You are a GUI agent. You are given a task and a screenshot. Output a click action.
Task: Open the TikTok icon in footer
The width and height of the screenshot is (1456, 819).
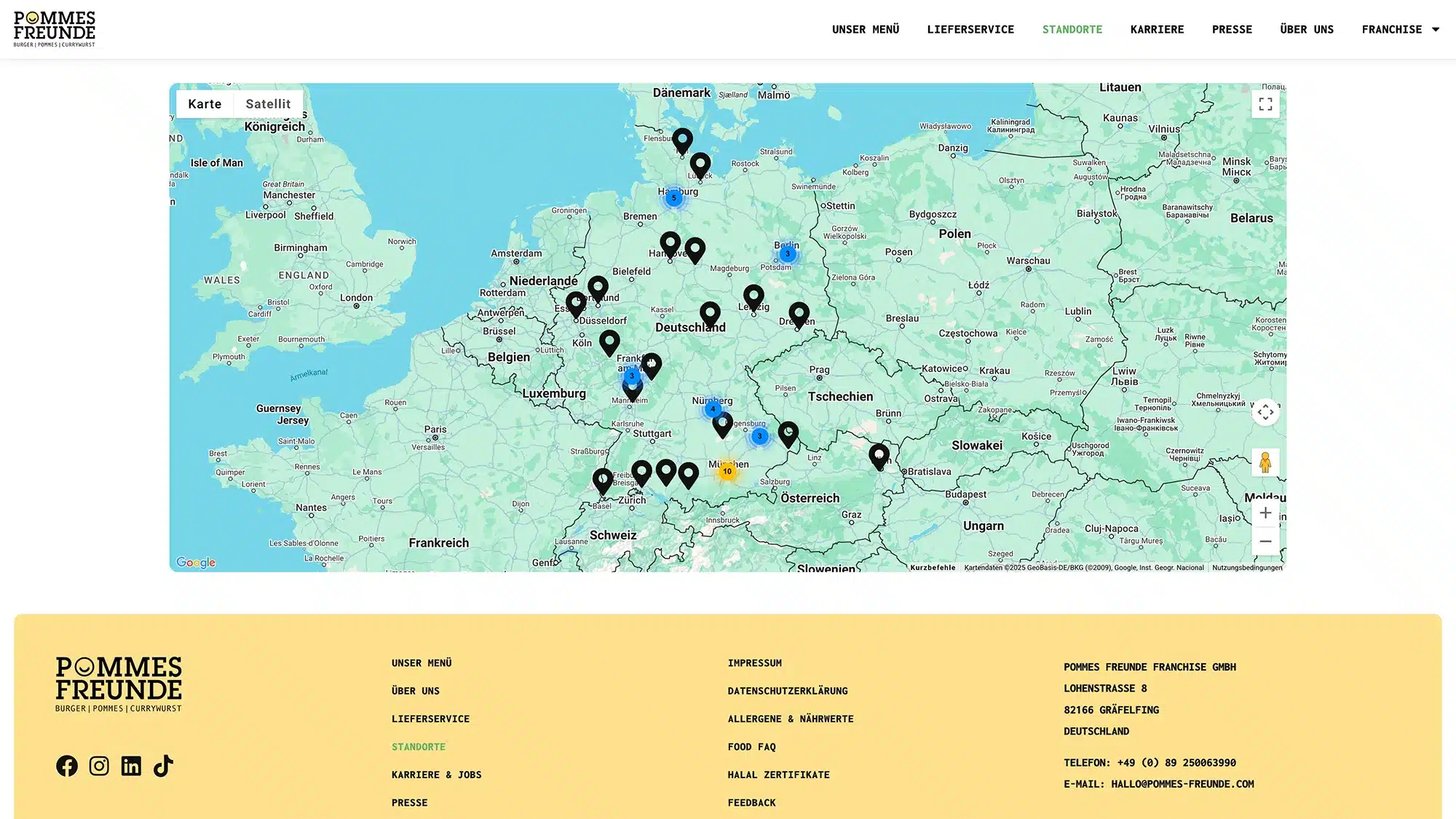pyautogui.click(x=163, y=766)
